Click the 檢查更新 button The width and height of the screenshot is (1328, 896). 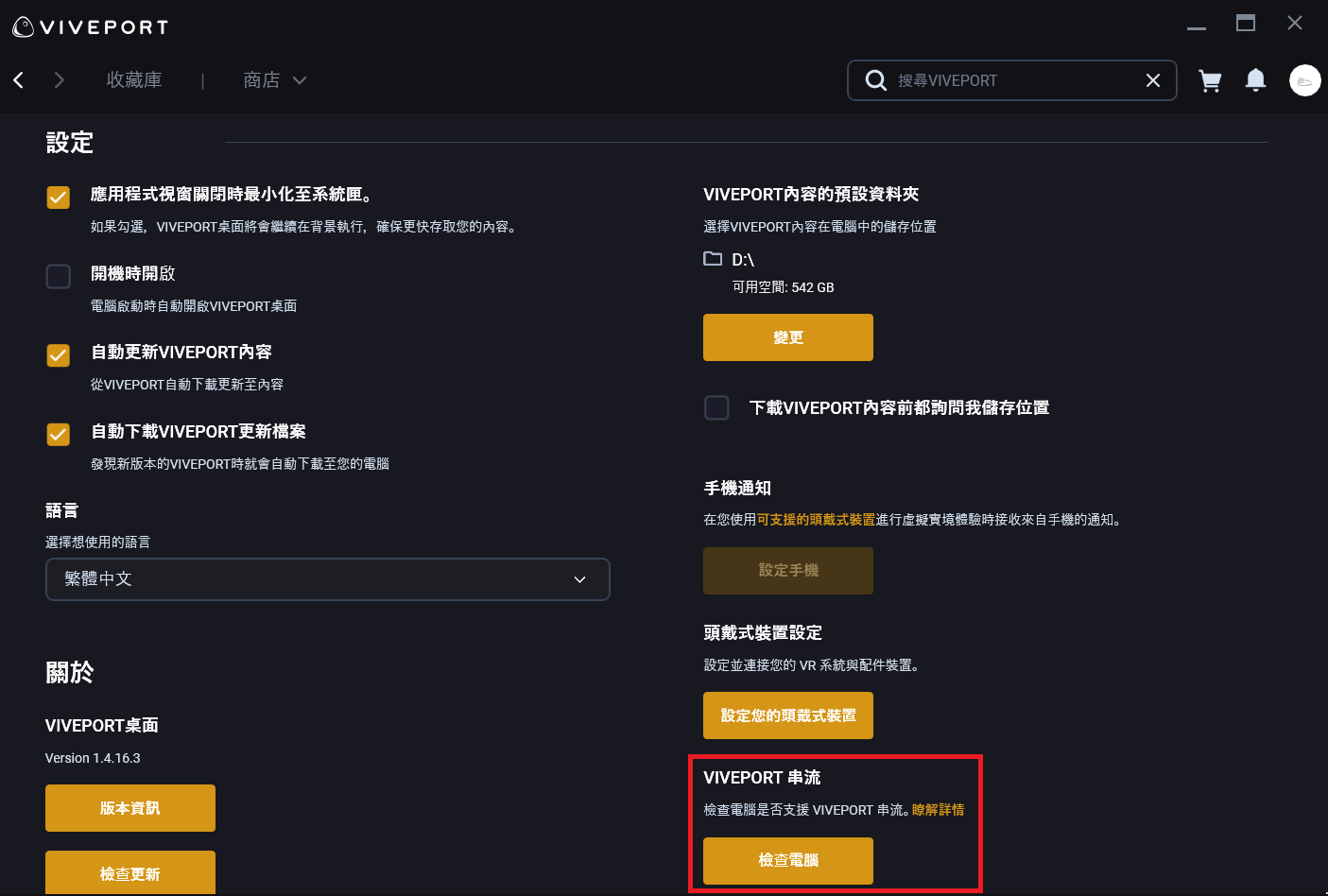coord(130,872)
